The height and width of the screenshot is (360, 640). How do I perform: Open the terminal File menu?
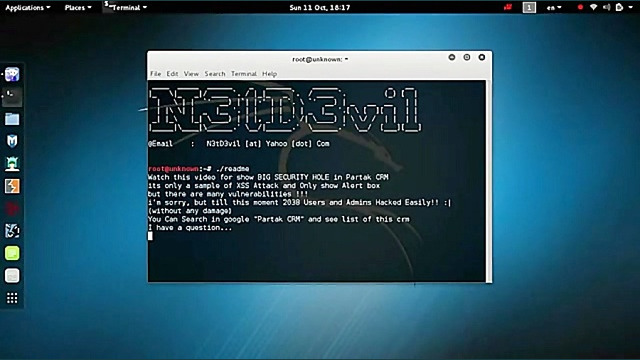point(156,73)
